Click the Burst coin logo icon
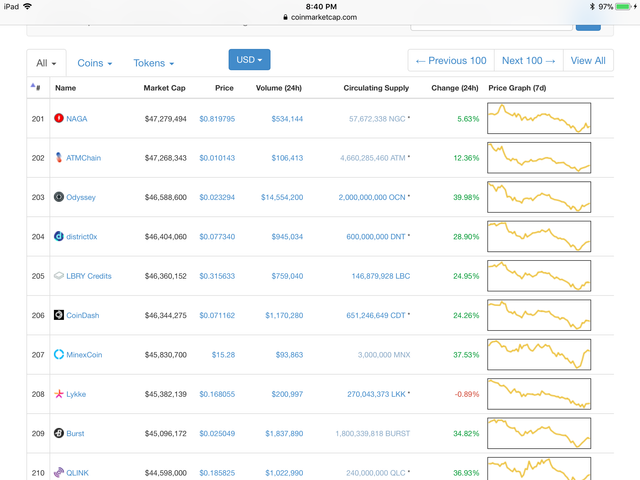Image resolution: width=640 pixels, height=480 pixels. [59, 433]
